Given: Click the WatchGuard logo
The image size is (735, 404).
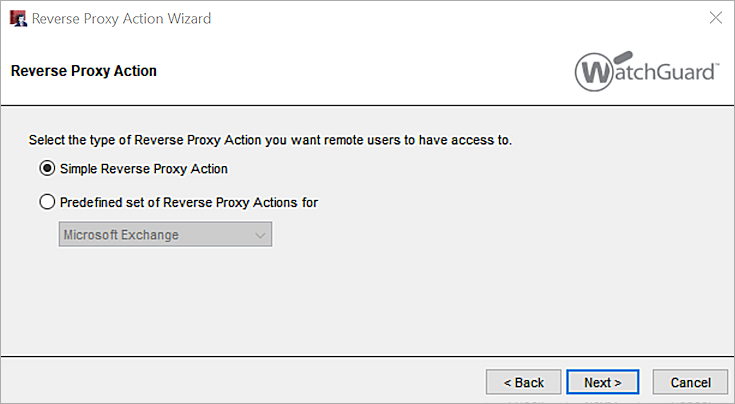Looking at the screenshot, I should click(646, 73).
